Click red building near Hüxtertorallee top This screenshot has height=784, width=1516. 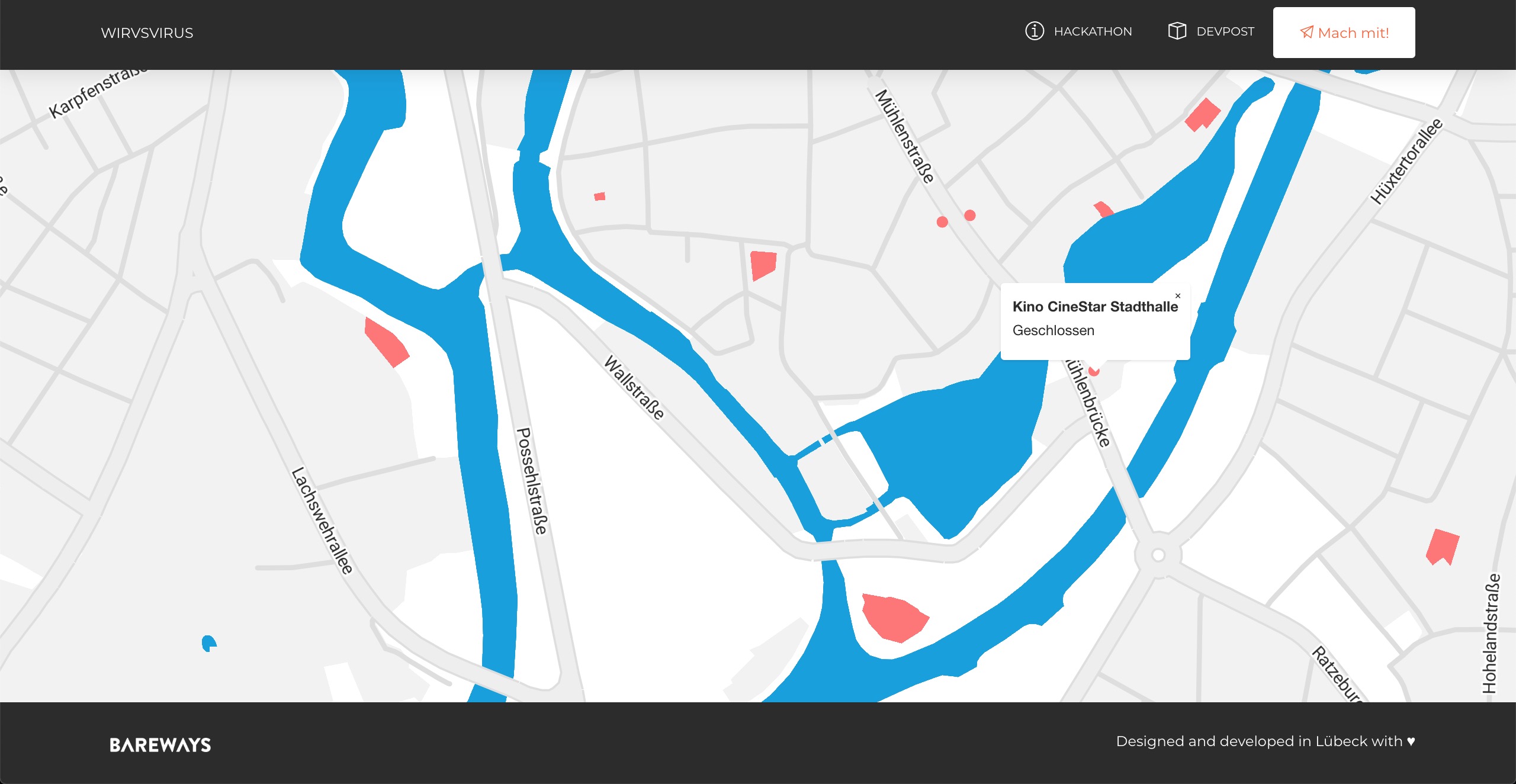[1203, 115]
